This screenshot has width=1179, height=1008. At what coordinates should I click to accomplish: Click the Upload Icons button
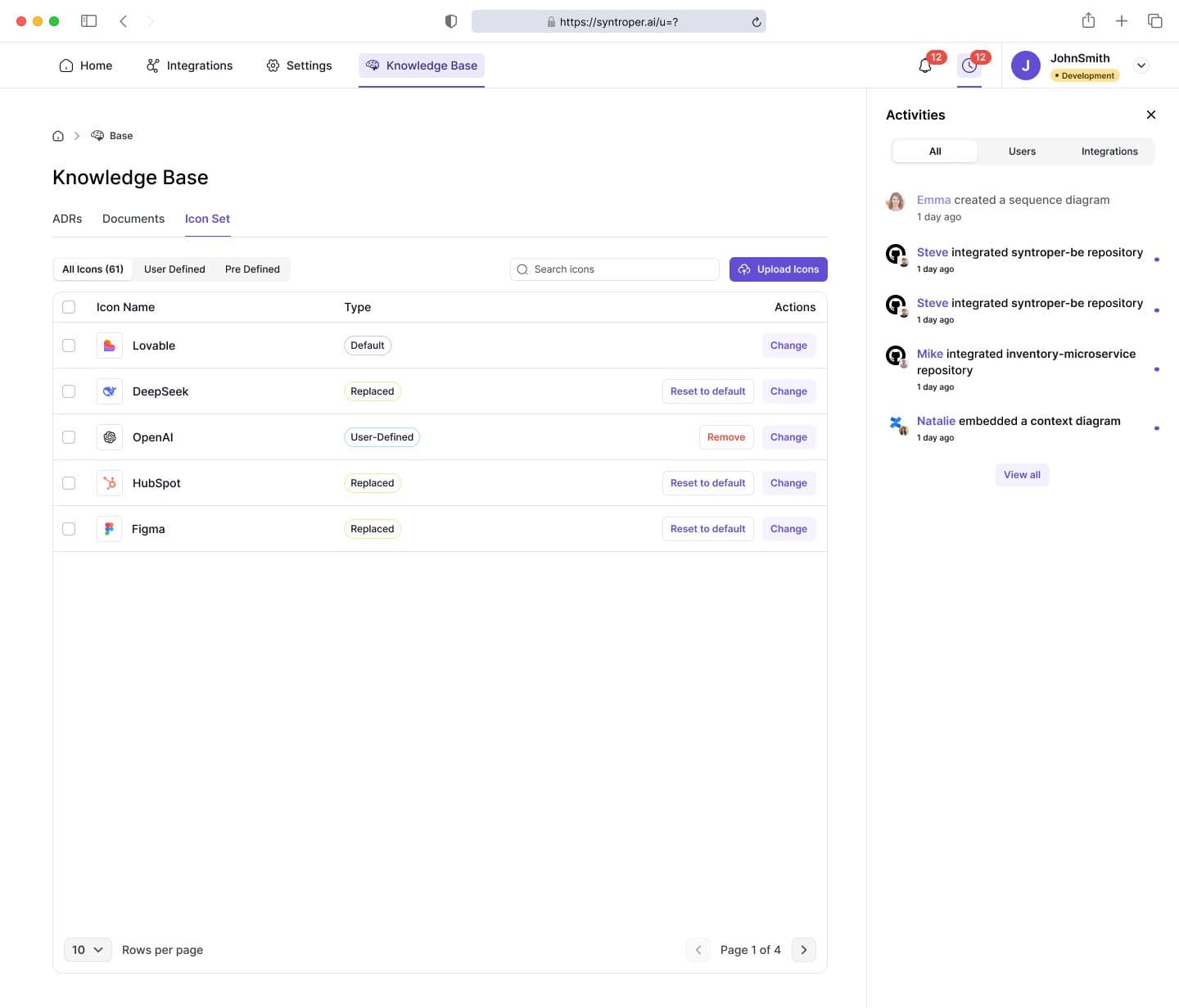point(778,269)
